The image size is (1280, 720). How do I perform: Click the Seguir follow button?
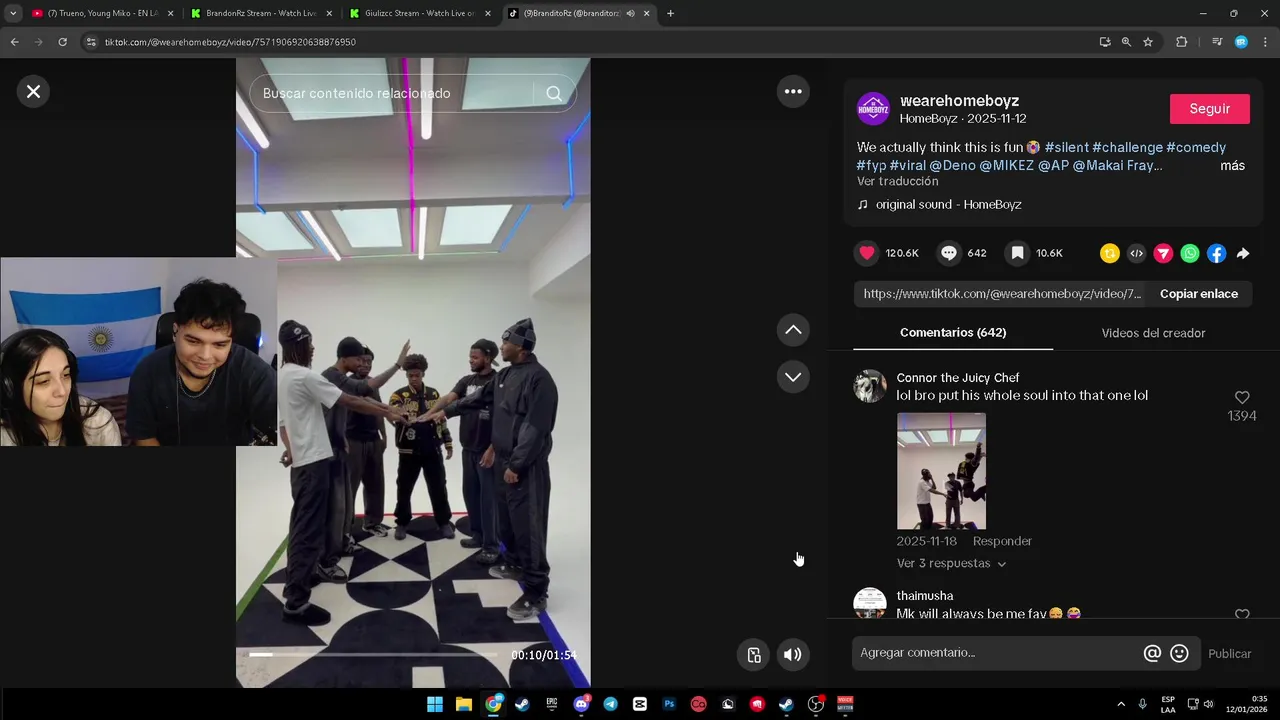point(1210,109)
